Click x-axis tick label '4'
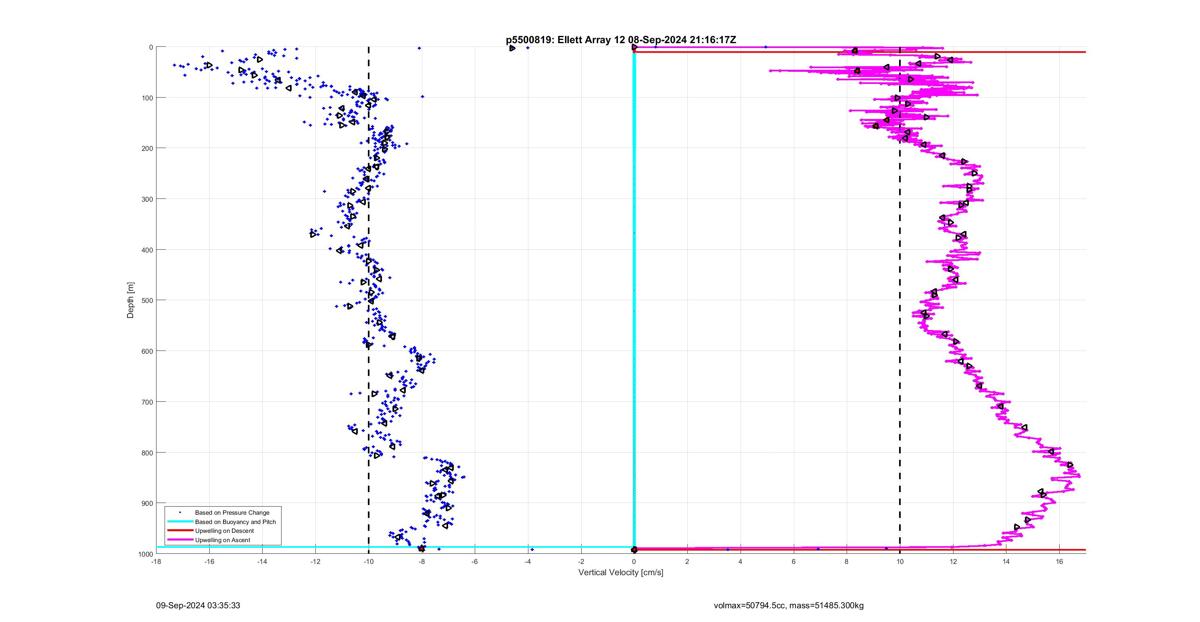Image resolution: width=1200 pixels, height=622 pixels. 740,562
